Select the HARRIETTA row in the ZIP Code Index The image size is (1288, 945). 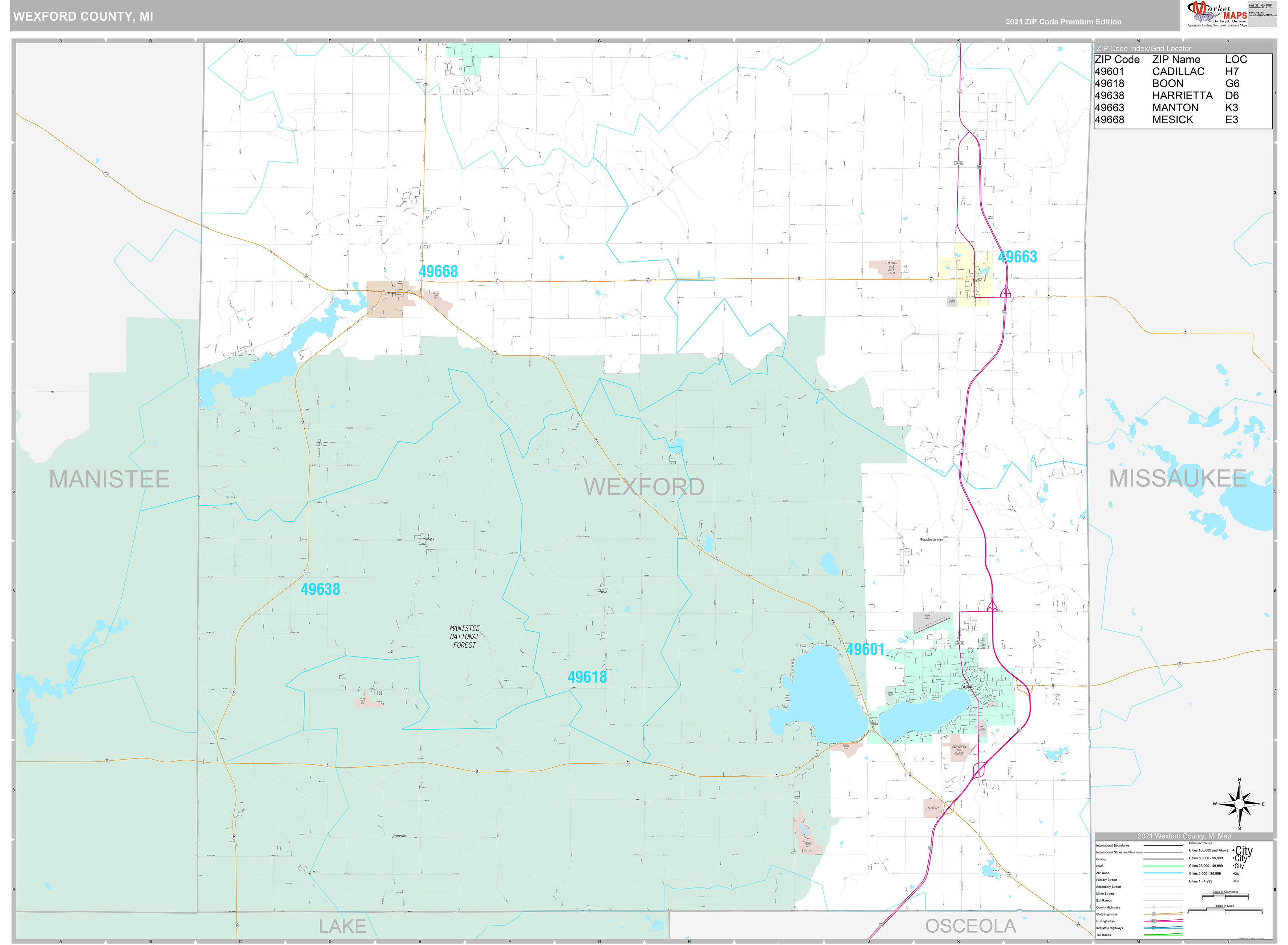[x=1182, y=96]
